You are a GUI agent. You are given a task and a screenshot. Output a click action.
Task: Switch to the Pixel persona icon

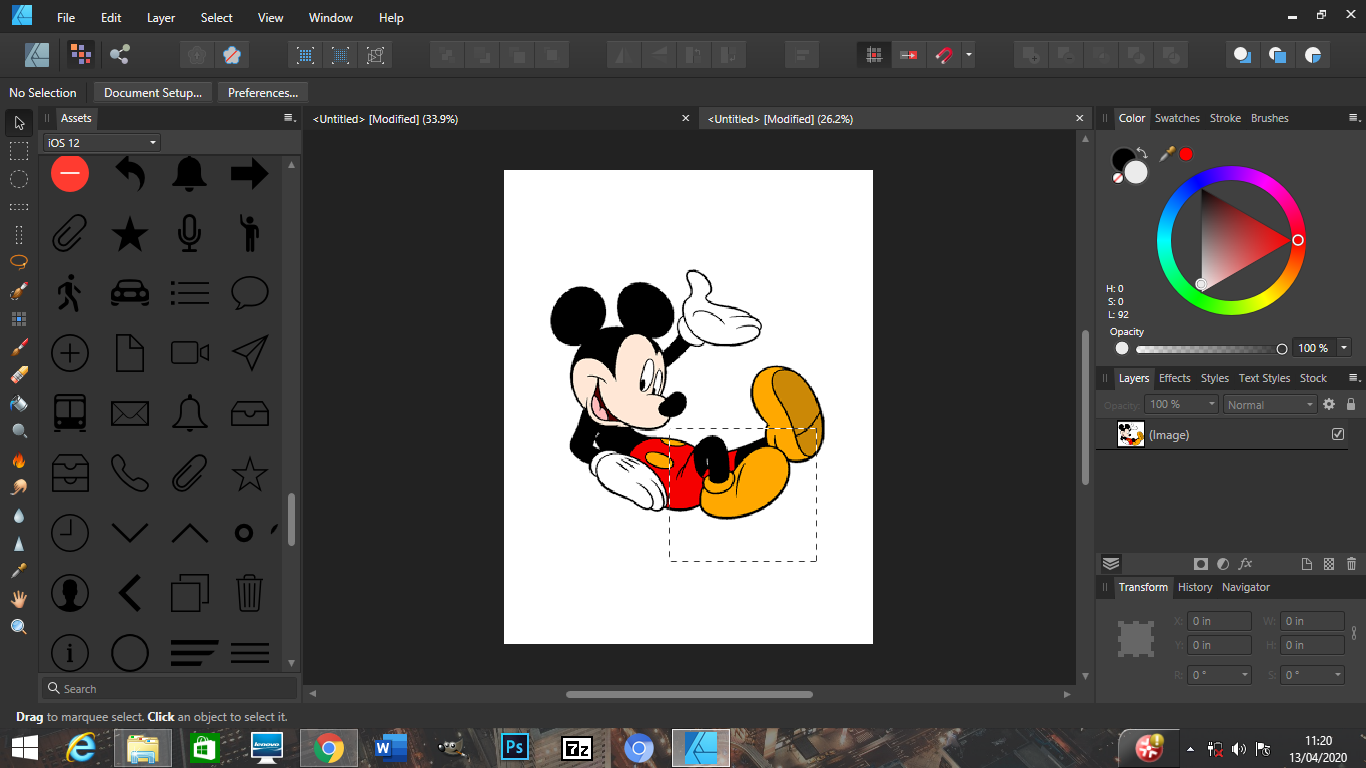81,55
